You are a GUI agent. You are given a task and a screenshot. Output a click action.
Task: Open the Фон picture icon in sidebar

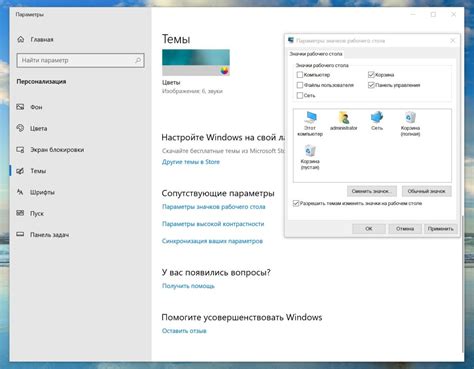[x=20, y=107]
